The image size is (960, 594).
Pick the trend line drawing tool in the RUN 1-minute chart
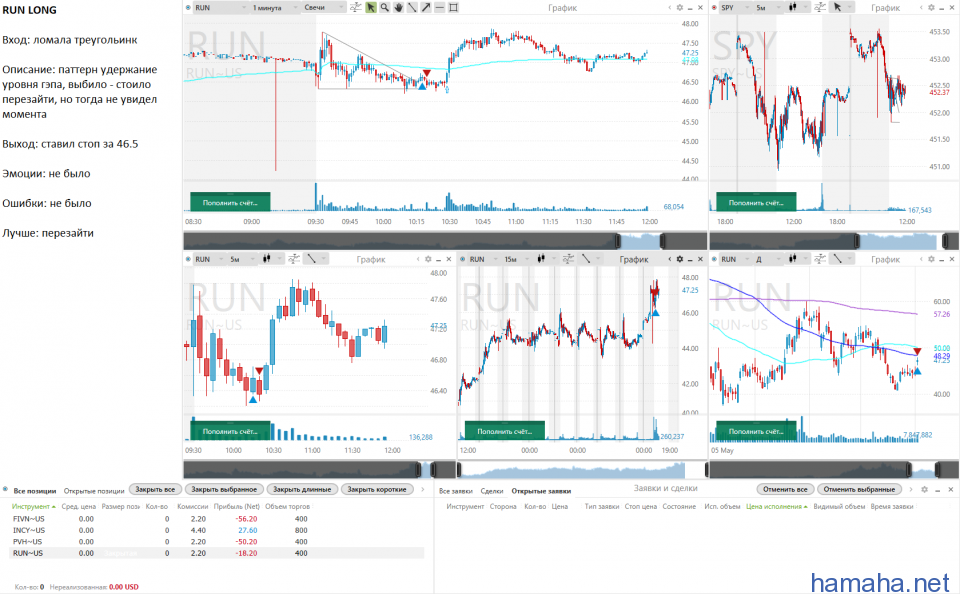(x=412, y=7)
